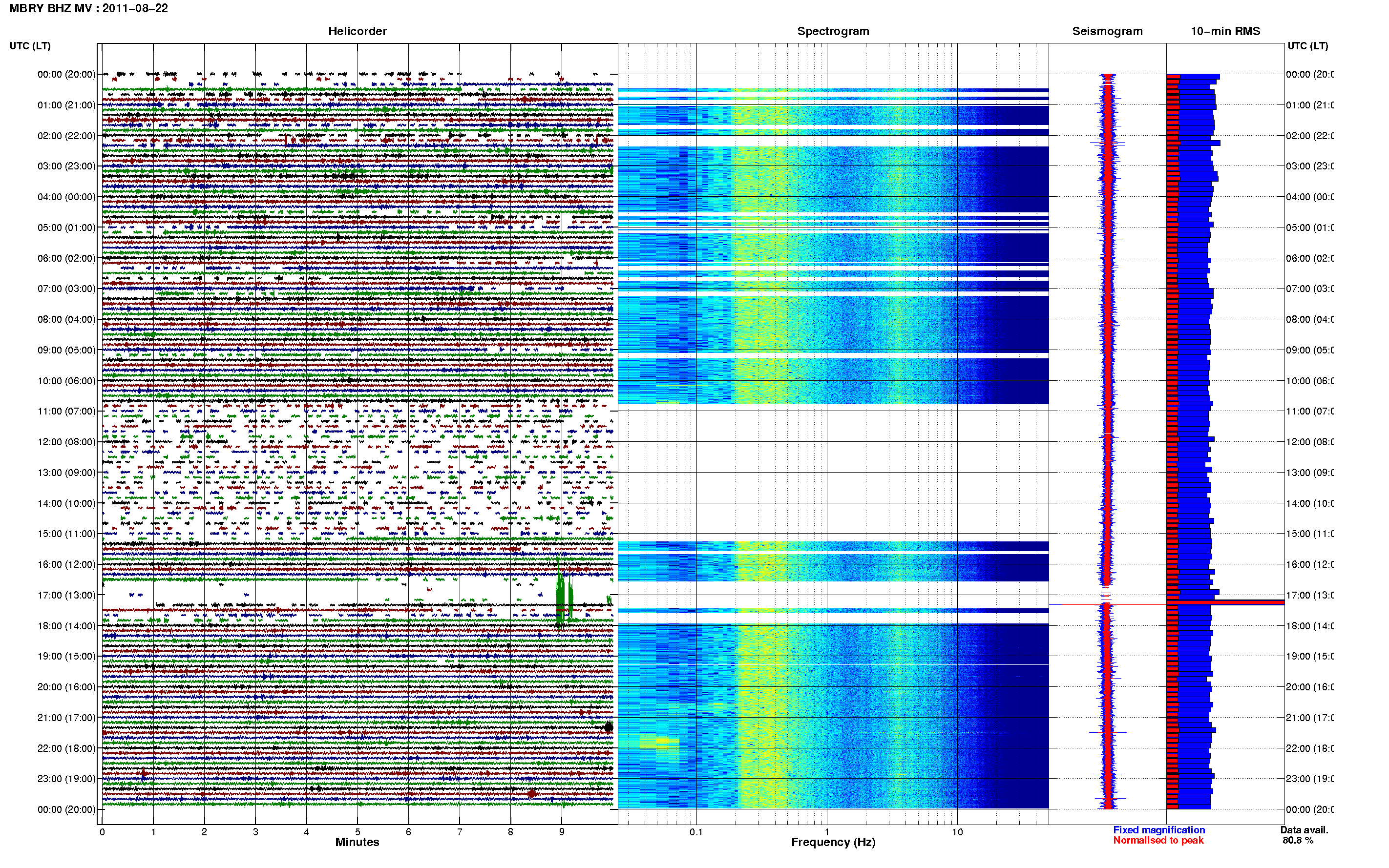Pick helicorder axis label "19:00 (15:00)"
1389x868 pixels.
coord(66,656)
